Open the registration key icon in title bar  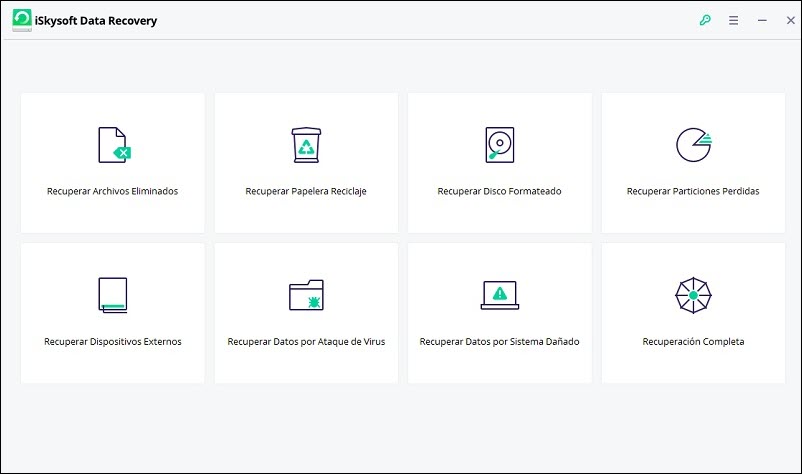coord(705,20)
